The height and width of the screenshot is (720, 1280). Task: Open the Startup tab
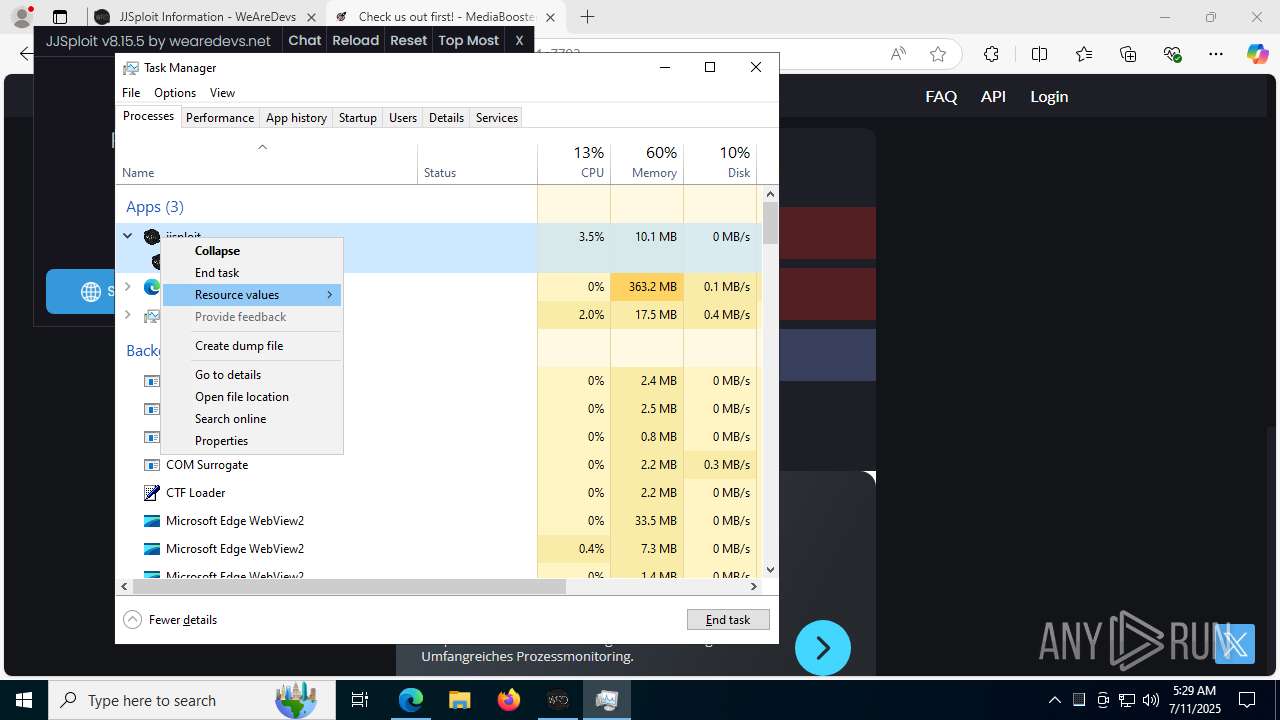pyautogui.click(x=357, y=118)
